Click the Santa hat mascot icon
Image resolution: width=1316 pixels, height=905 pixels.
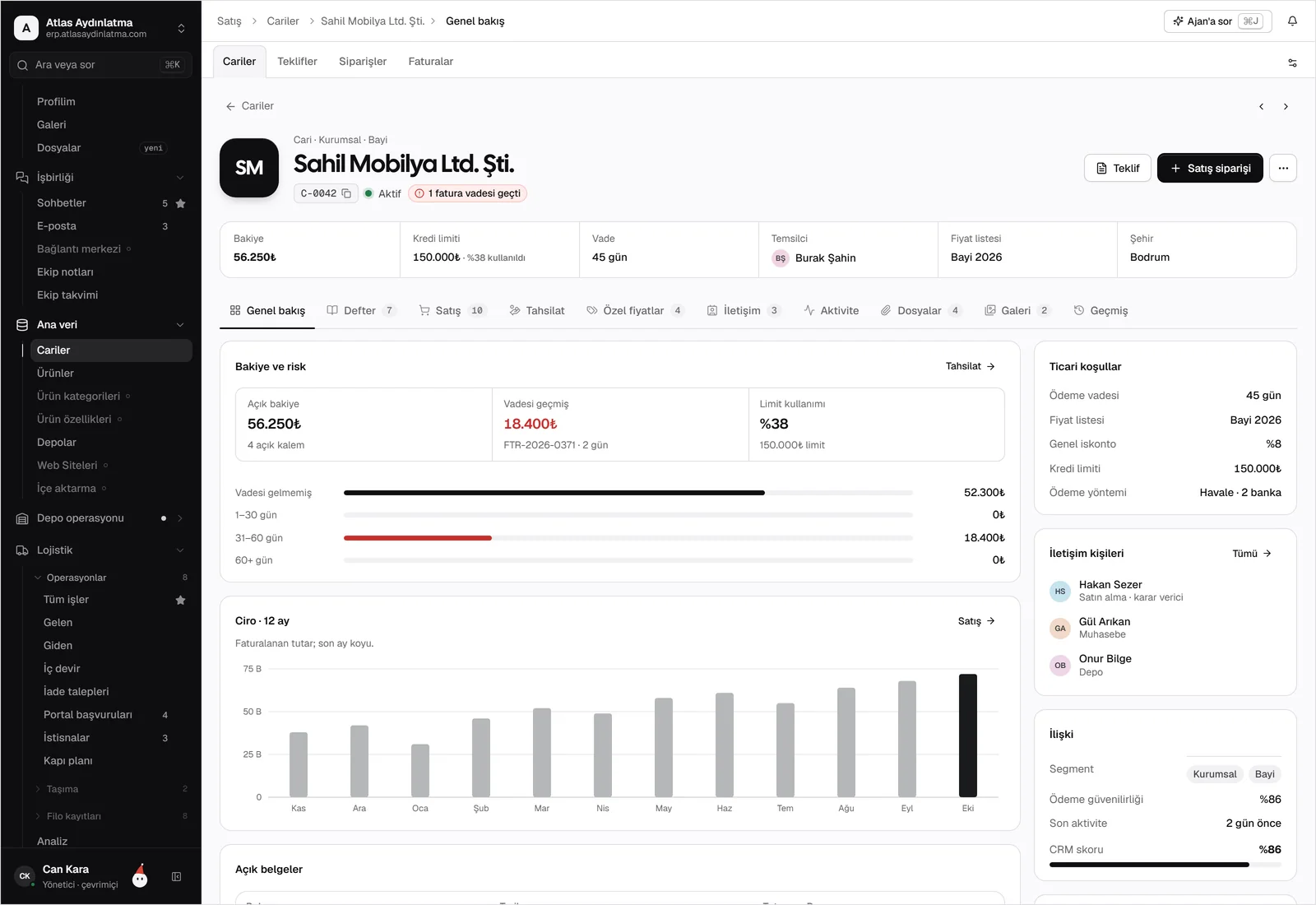[x=140, y=876]
